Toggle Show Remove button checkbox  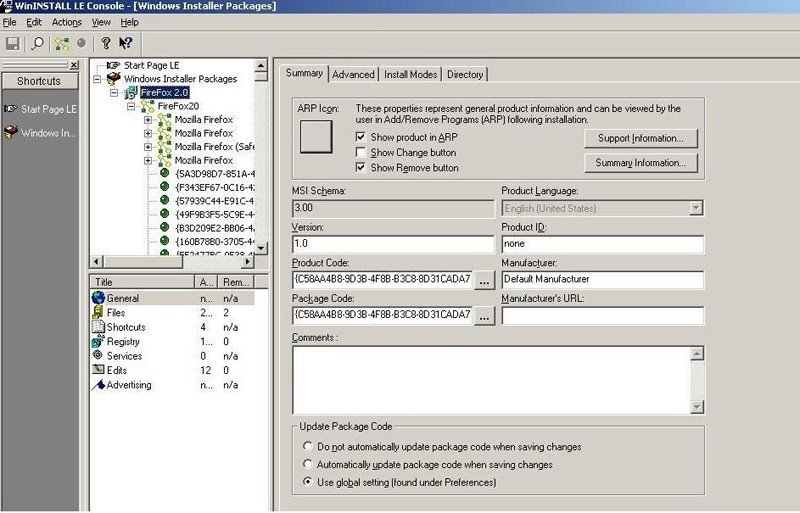click(361, 167)
